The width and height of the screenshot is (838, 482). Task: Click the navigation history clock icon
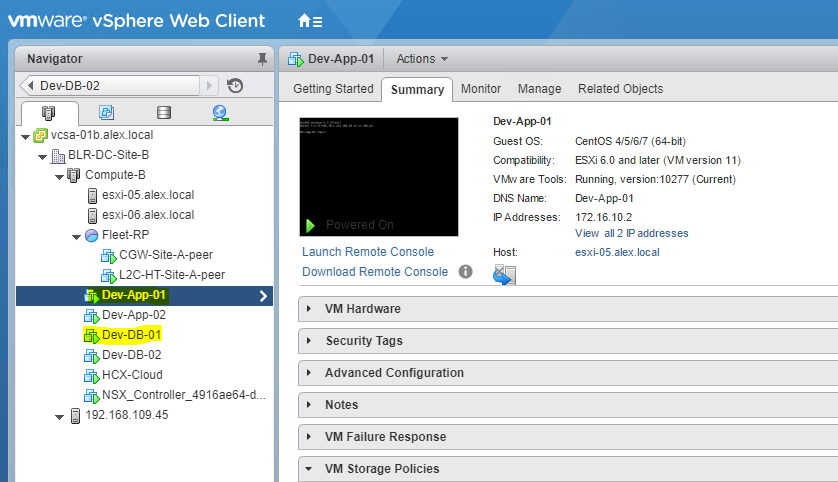point(235,86)
